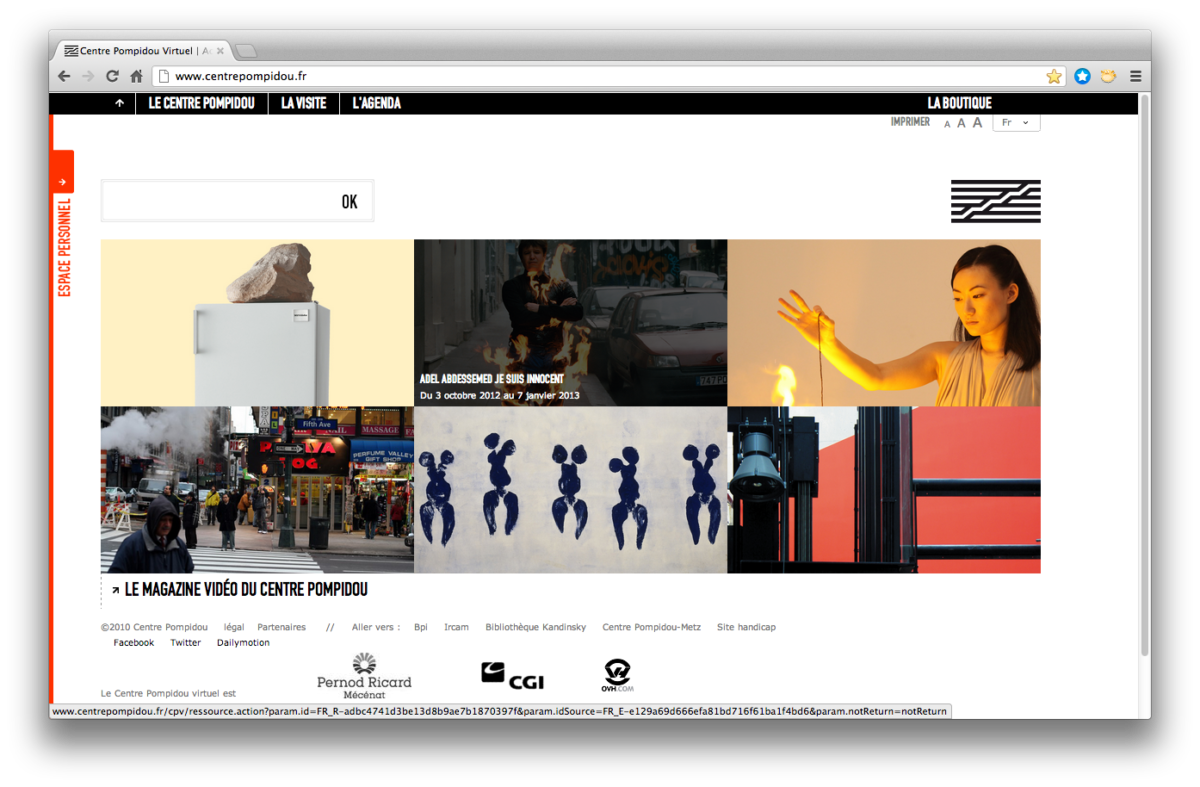
Task: Click the OK search button
Action: [x=349, y=202]
